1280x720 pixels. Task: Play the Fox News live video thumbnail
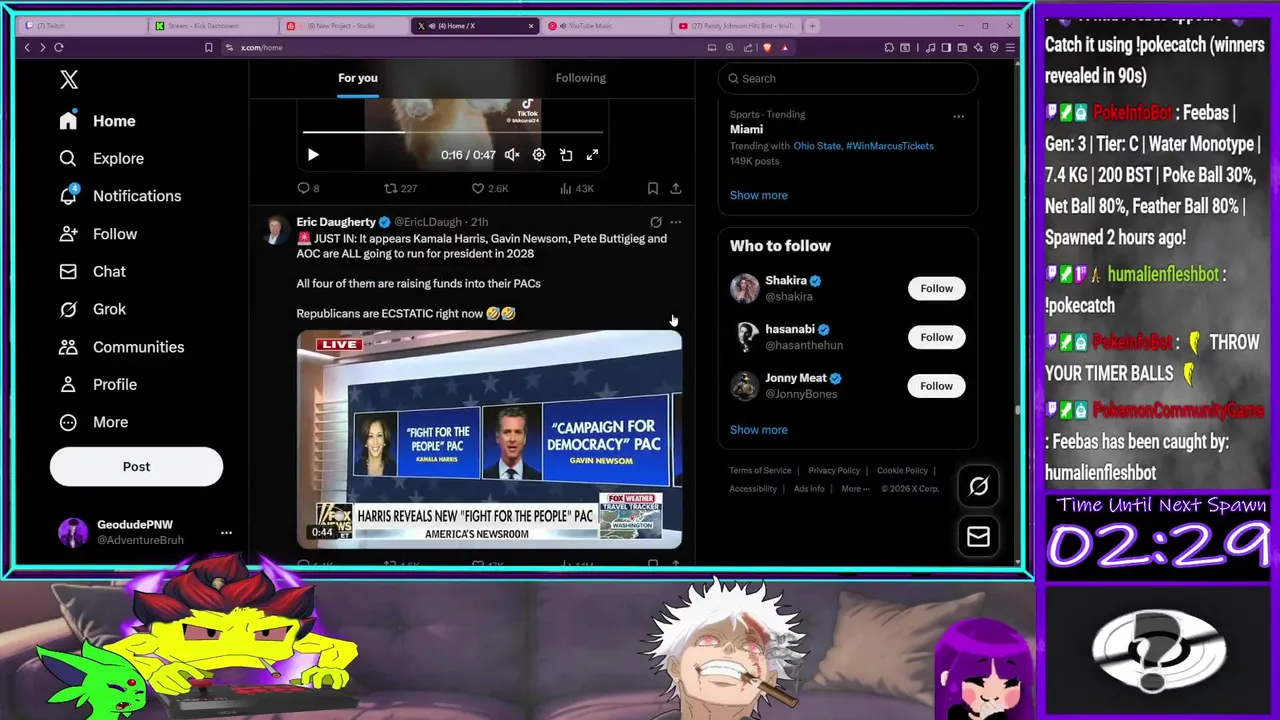[489, 440]
